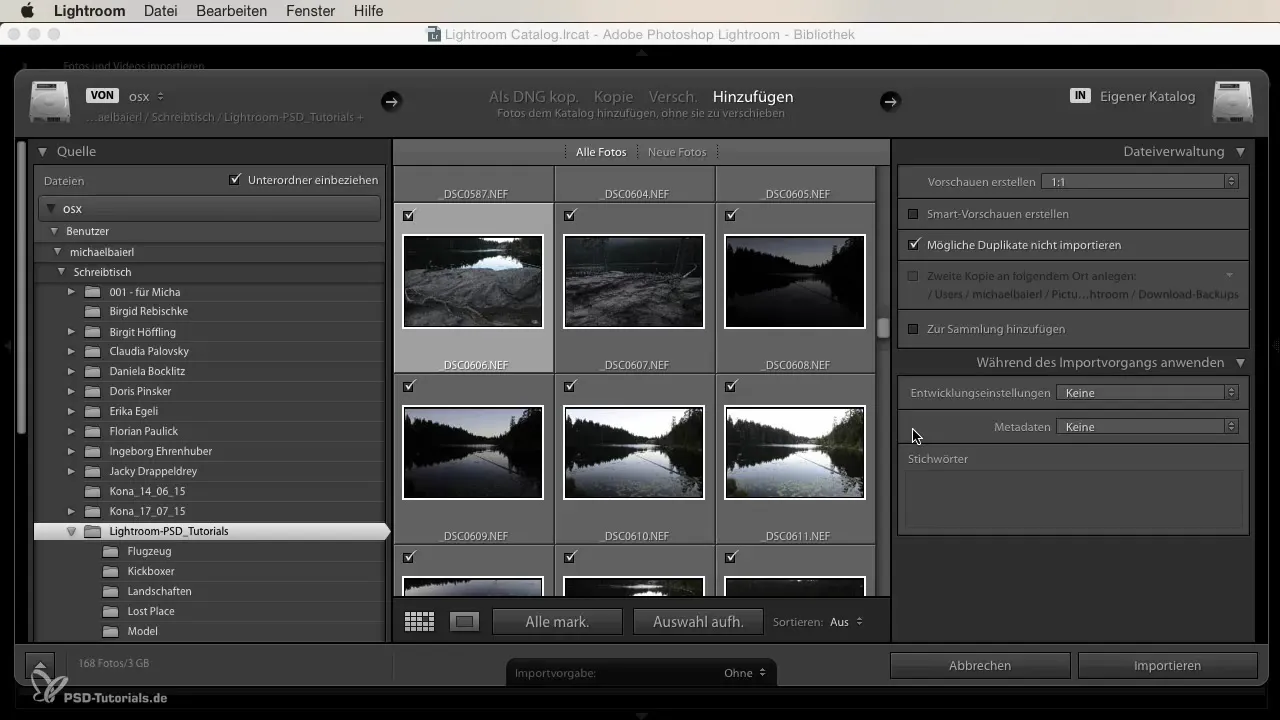Switch to loupe single-image view
This screenshot has width=1280, height=720.
464,622
